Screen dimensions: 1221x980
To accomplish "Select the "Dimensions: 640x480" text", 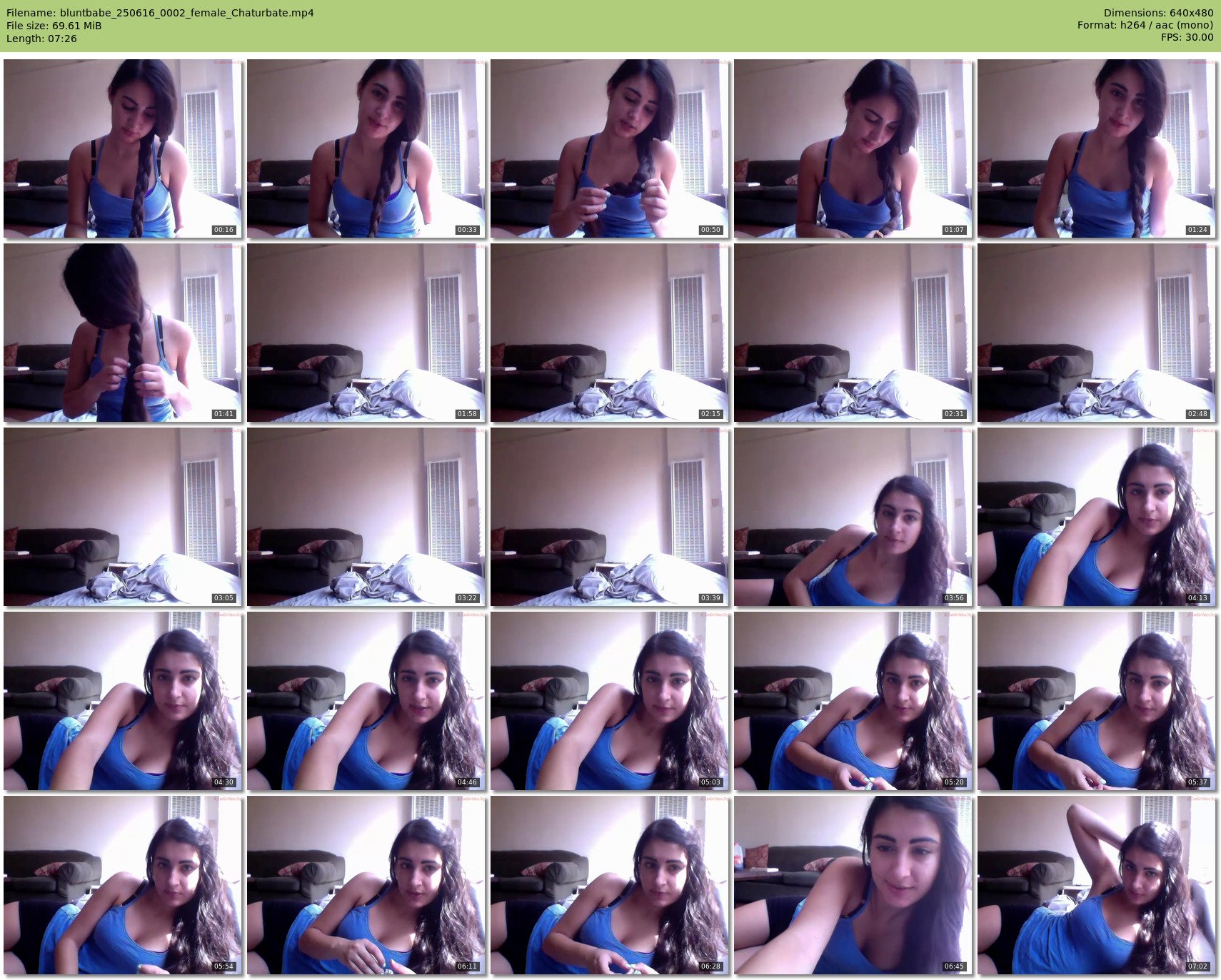I will click(1158, 13).
